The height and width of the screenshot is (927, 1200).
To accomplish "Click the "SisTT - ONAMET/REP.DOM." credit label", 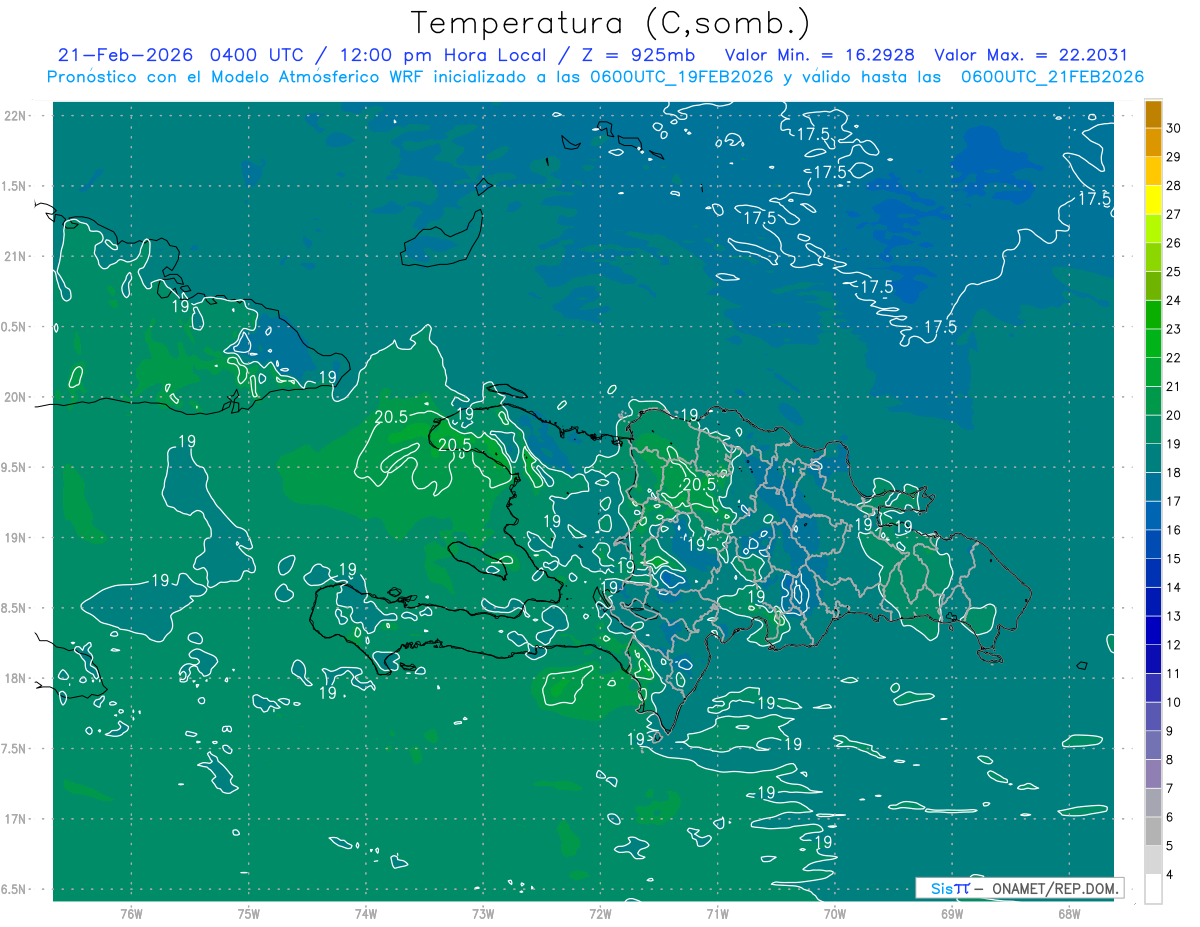I will tap(1019, 888).
